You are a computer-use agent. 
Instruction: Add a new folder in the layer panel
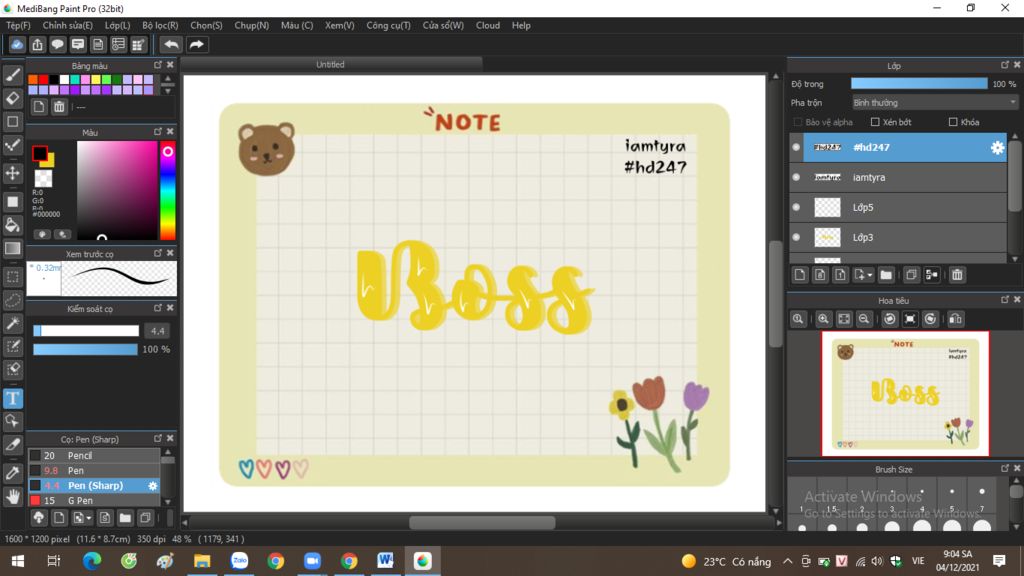pyautogui.click(x=886, y=275)
